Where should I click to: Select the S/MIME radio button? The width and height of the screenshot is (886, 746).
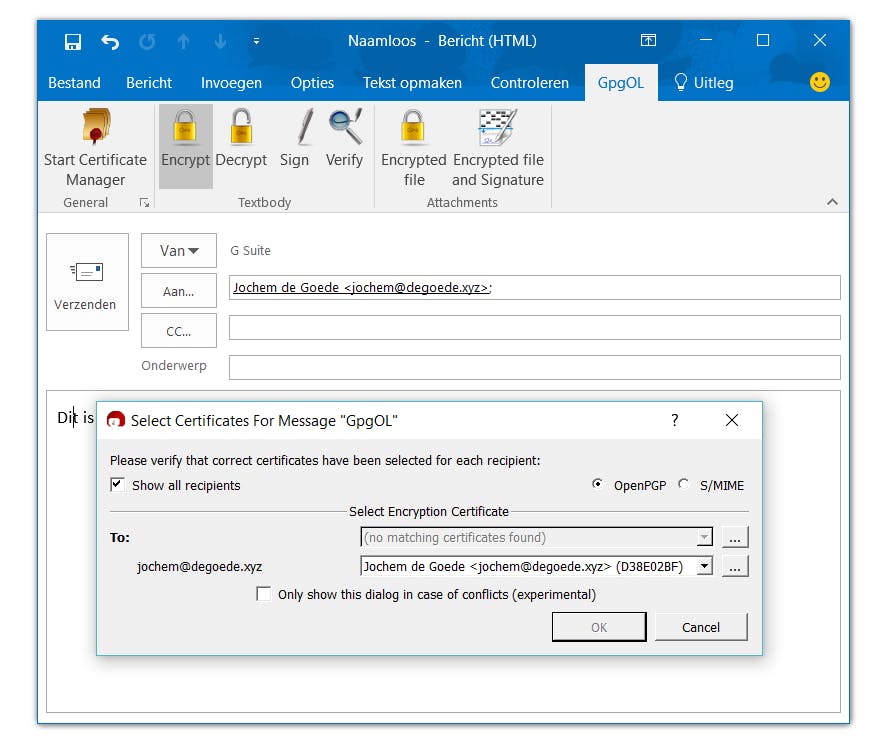pyautogui.click(x=683, y=484)
